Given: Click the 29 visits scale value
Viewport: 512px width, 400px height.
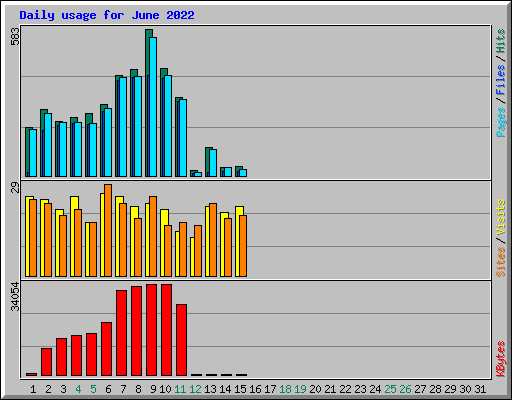Looking at the screenshot, I should (x=15, y=188).
